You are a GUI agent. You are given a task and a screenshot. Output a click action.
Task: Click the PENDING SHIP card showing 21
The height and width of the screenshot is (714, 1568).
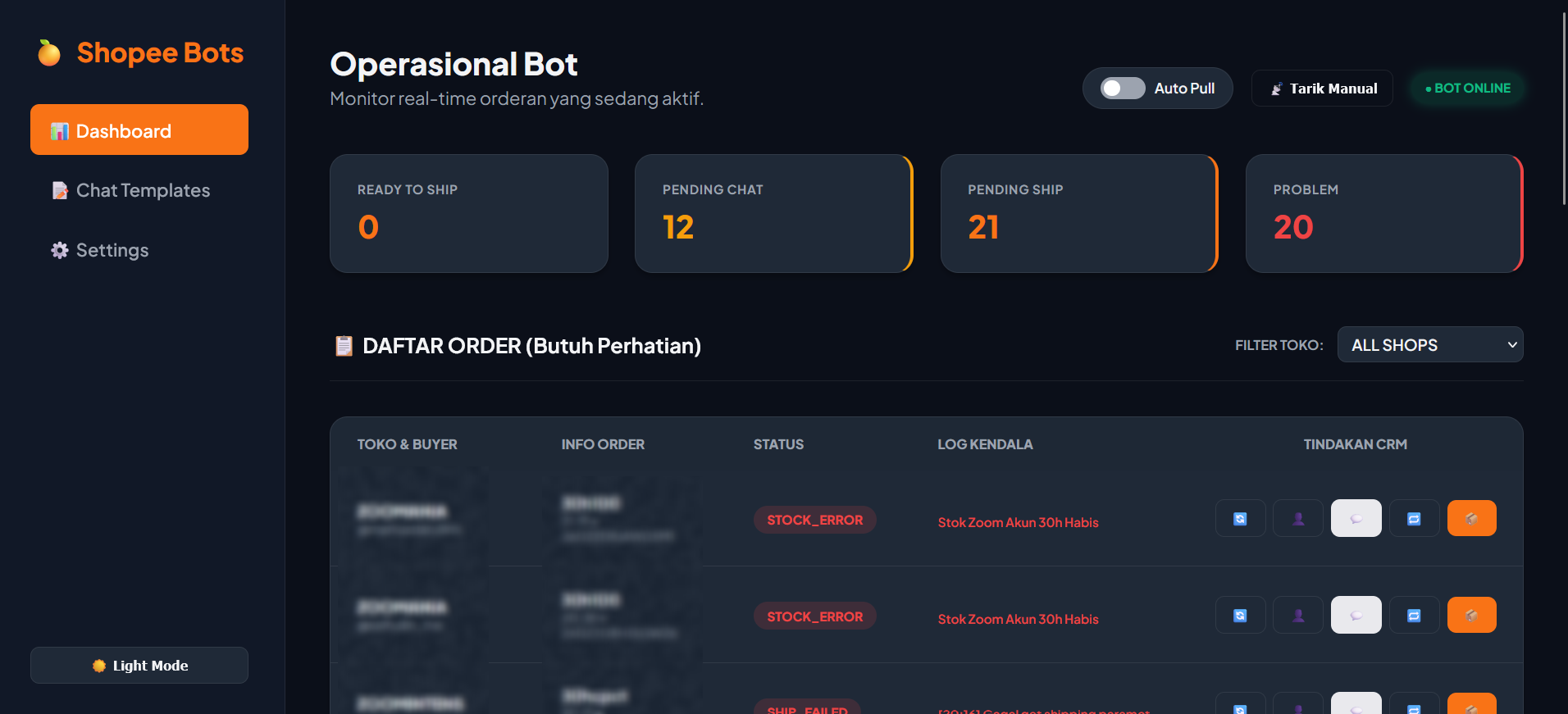tap(1079, 213)
